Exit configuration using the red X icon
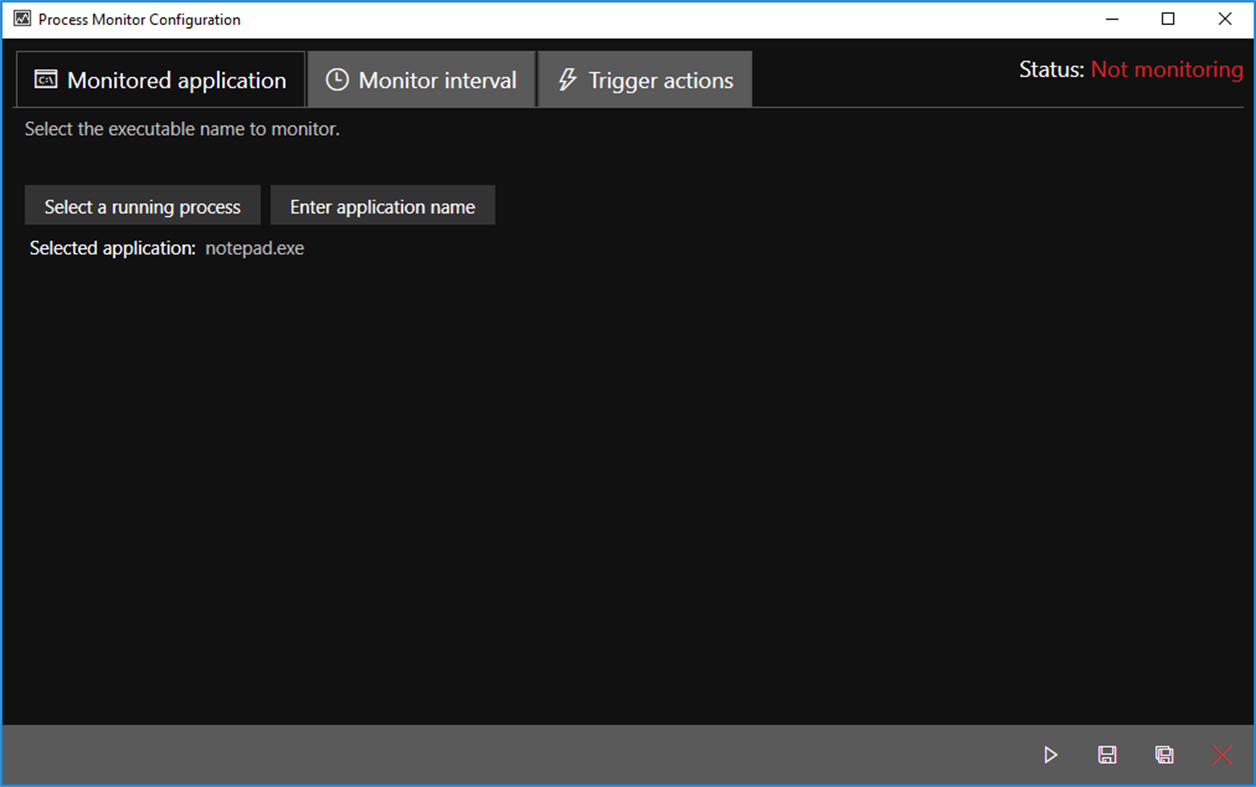1256x787 pixels. (x=1221, y=755)
